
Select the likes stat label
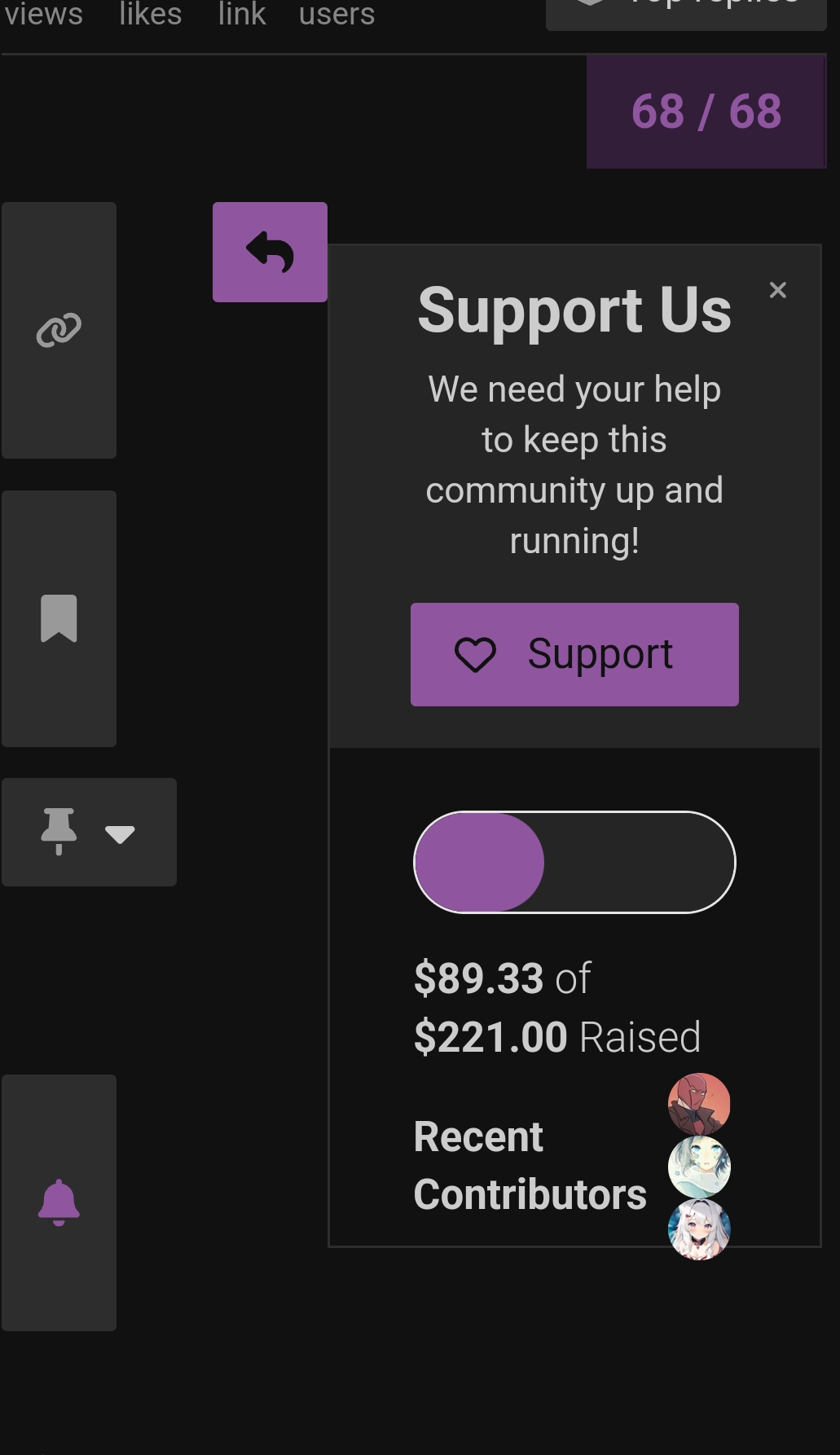pos(150,14)
